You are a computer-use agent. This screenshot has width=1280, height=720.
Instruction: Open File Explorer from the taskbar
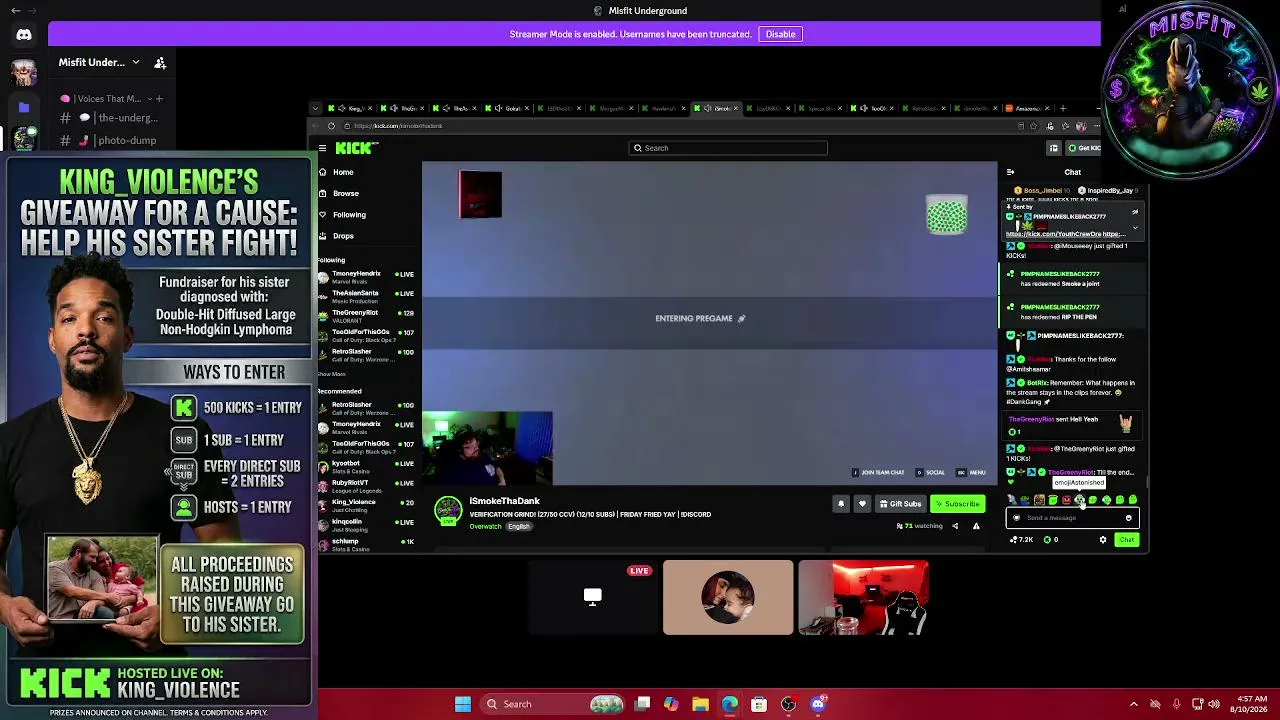tap(700, 704)
